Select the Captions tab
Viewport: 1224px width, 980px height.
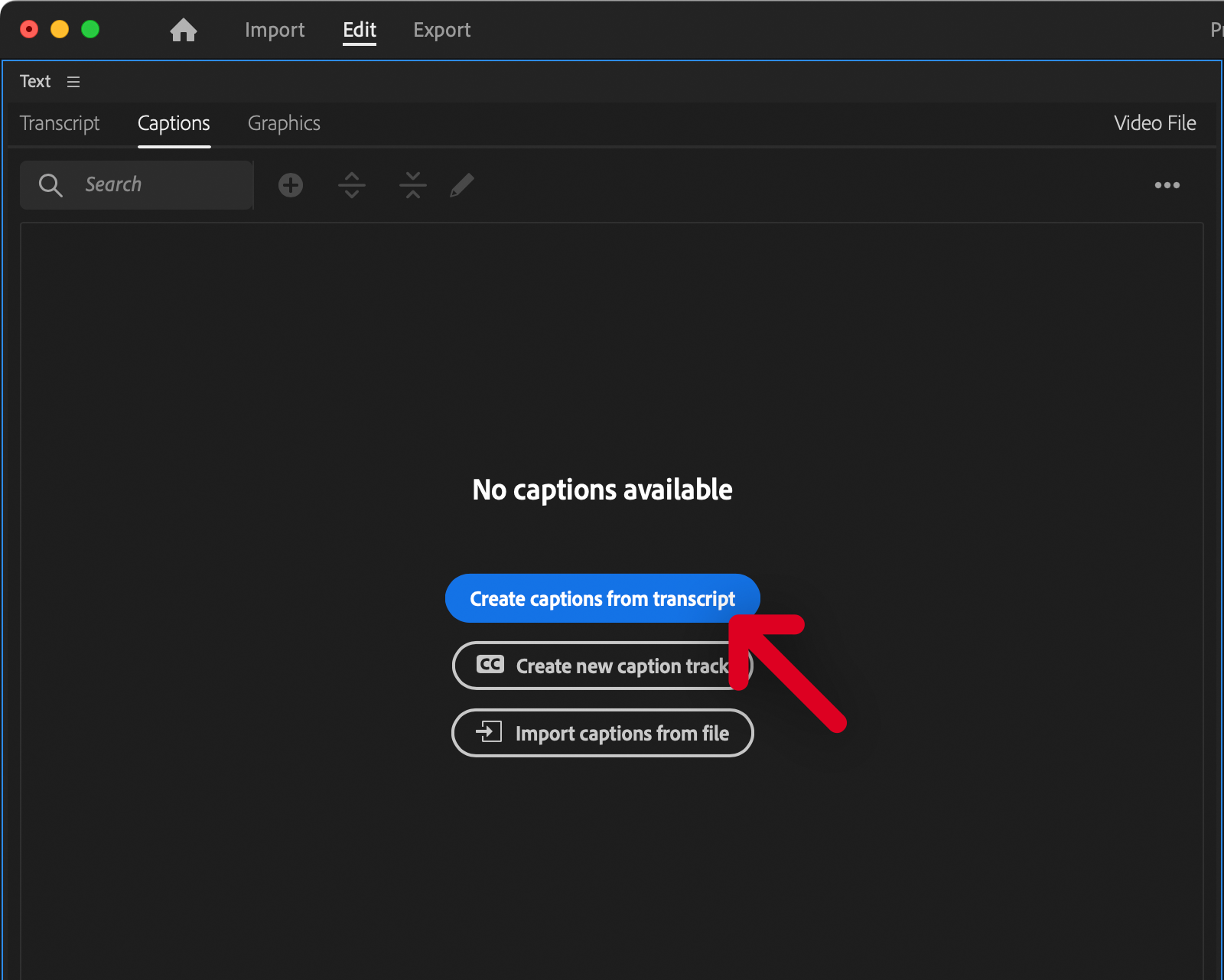pyautogui.click(x=174, y=123)
